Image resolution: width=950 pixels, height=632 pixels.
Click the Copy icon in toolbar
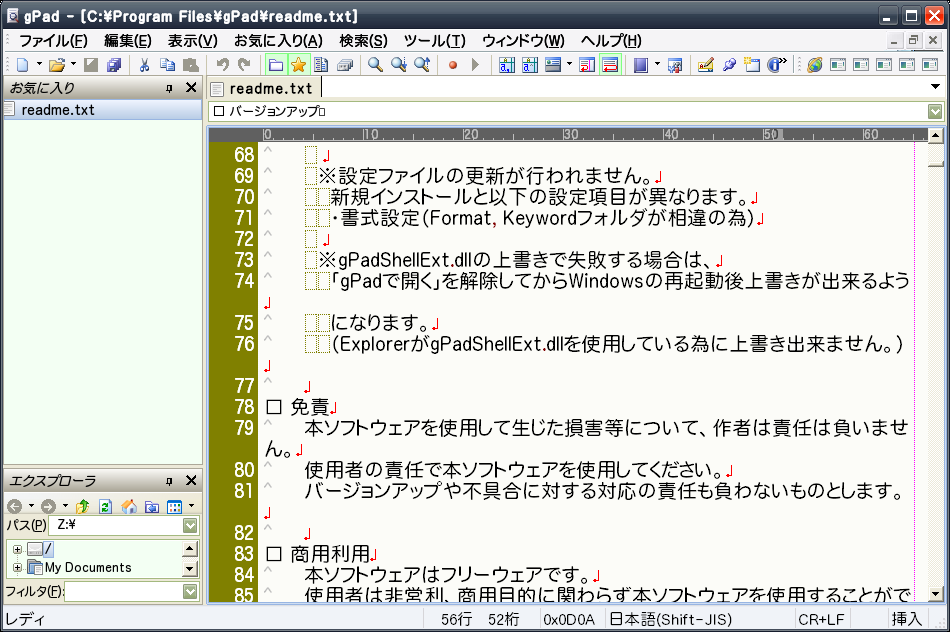point(167,64)
